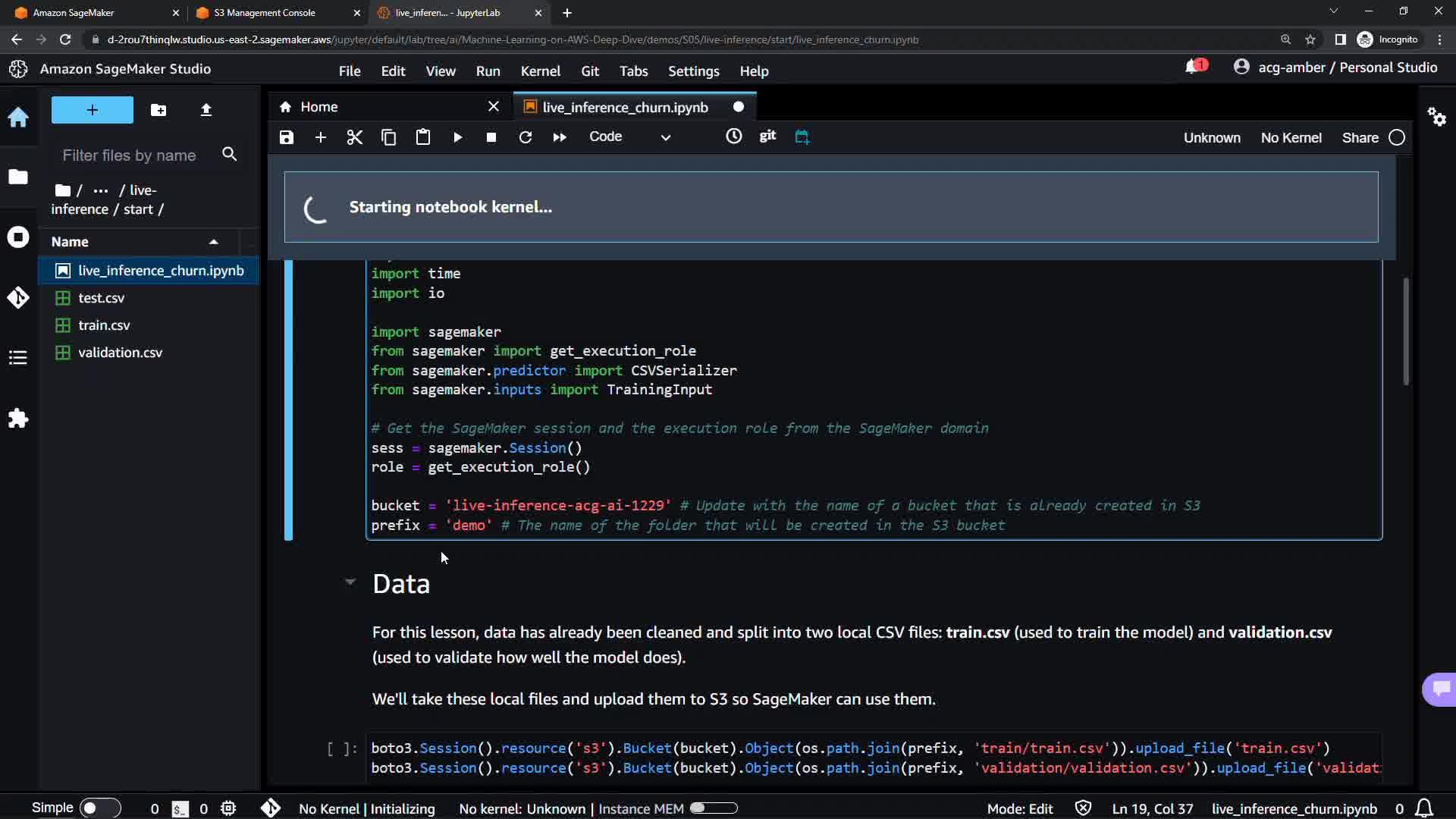
Task: Open the Extension Manager puzzle icon
Action: [x=18, y=419]
